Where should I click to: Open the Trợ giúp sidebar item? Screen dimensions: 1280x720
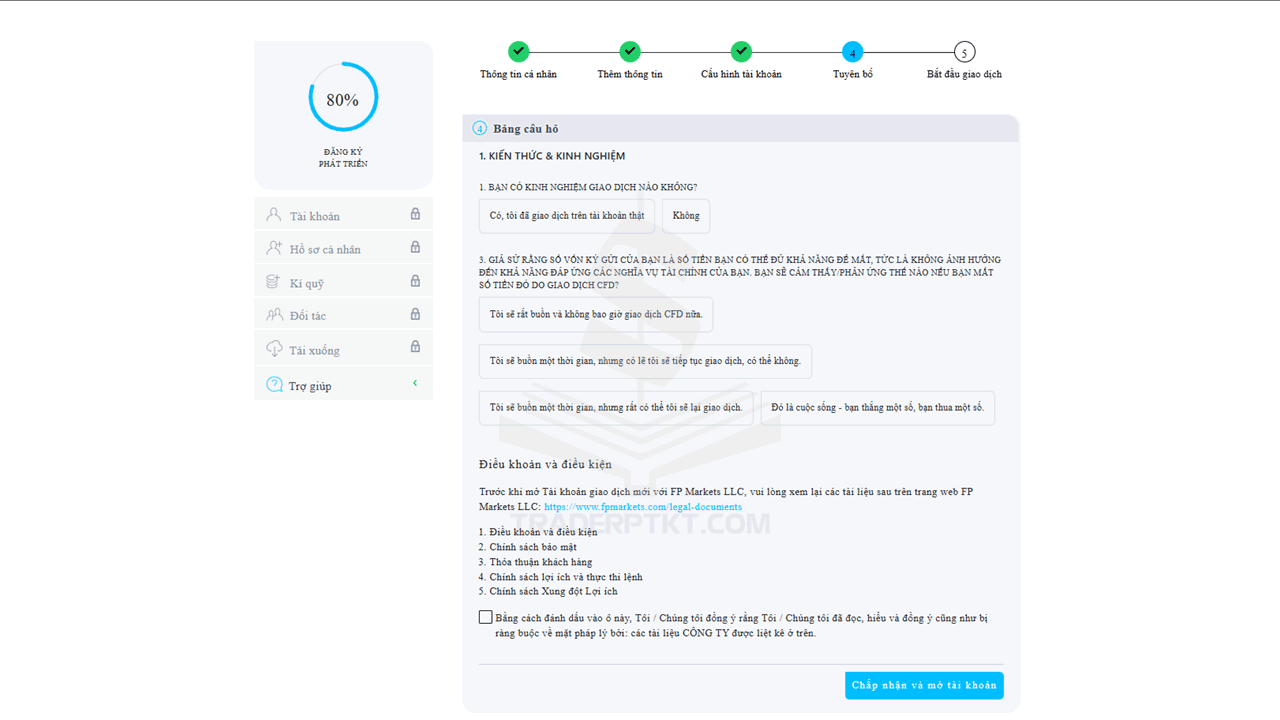[x=343, y=384]
